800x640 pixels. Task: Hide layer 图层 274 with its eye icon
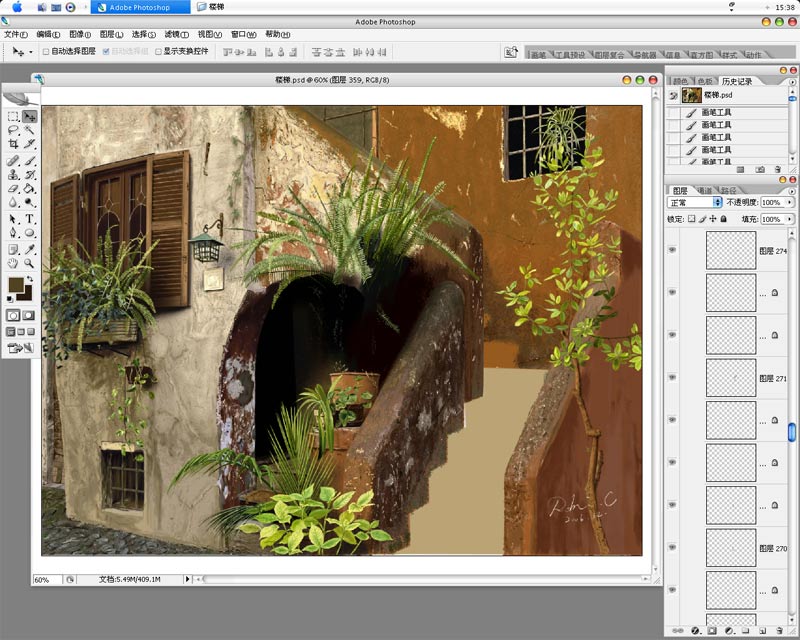pos(672,250)
